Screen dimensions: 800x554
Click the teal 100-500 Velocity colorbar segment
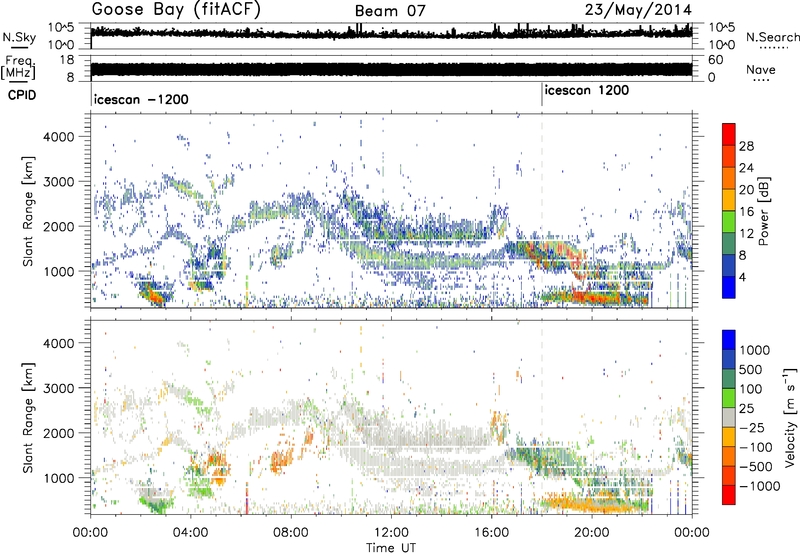pyautogui.click(x=729, y=379)
